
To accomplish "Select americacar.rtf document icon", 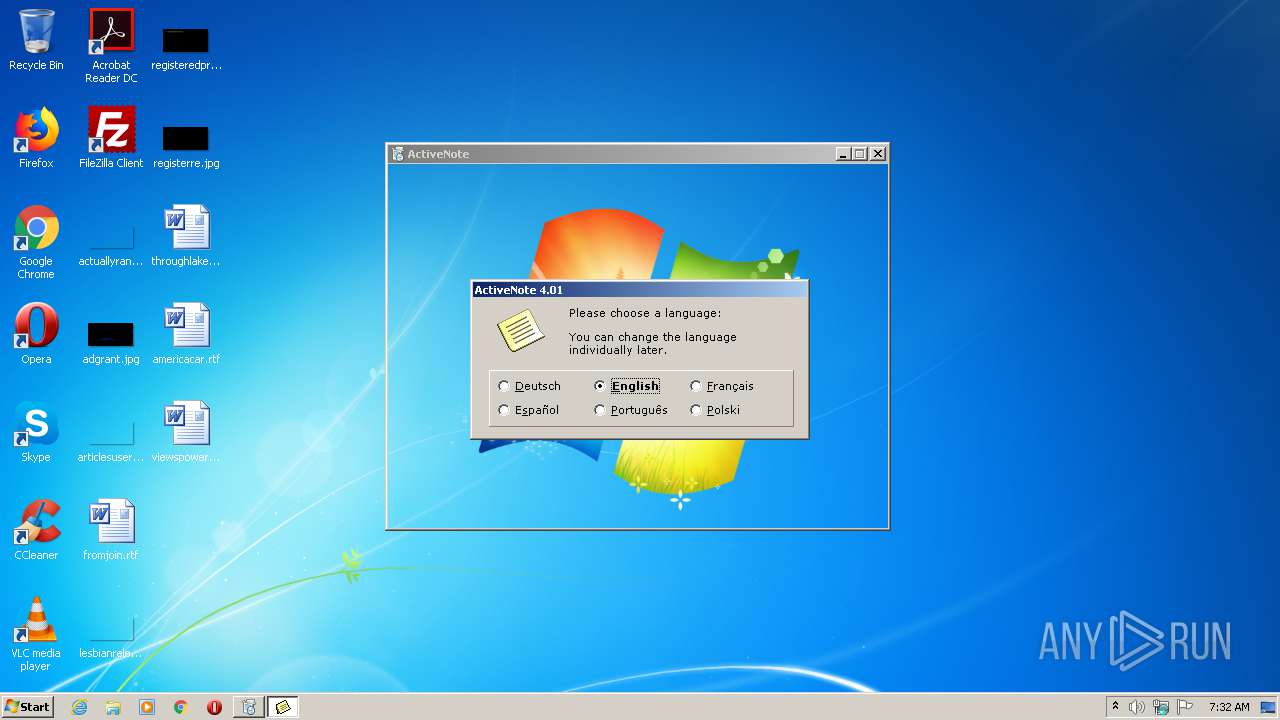I will tap(186, 334).
